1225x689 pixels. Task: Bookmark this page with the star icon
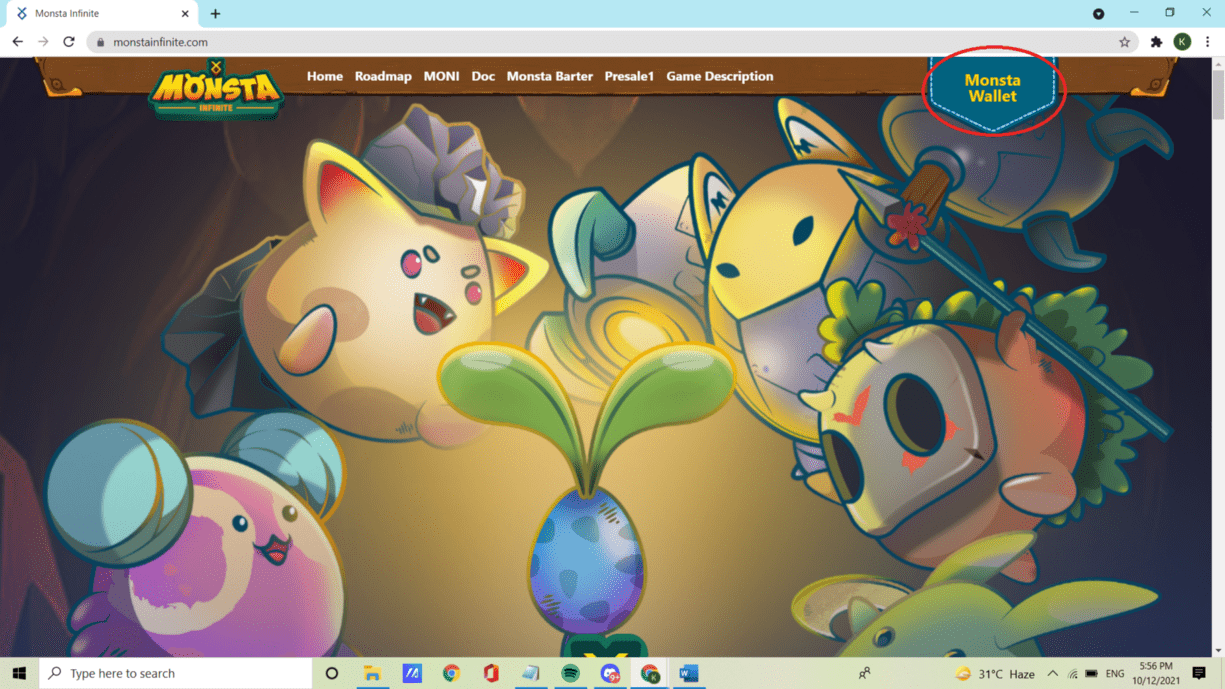click(1124, 42)
